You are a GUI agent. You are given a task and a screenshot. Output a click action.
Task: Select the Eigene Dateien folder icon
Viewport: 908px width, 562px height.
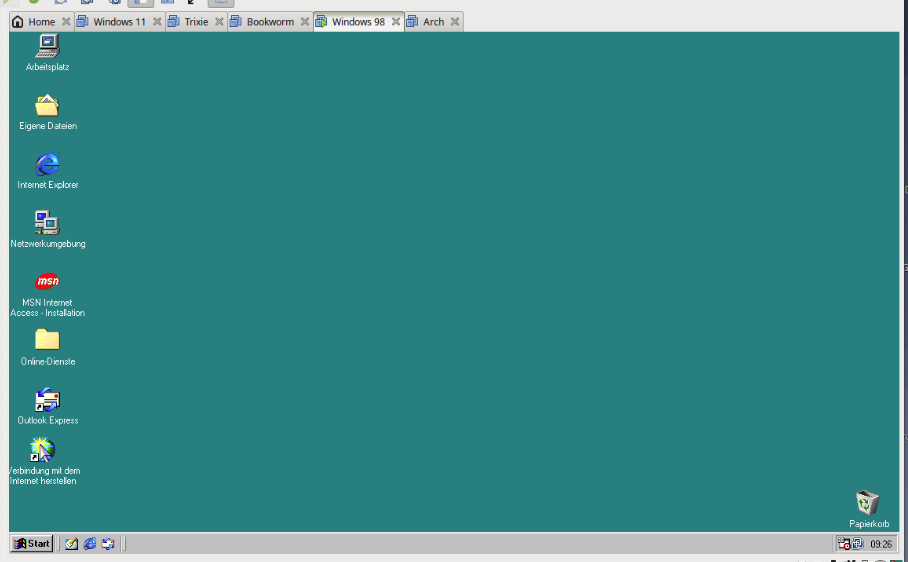point(47,105)
